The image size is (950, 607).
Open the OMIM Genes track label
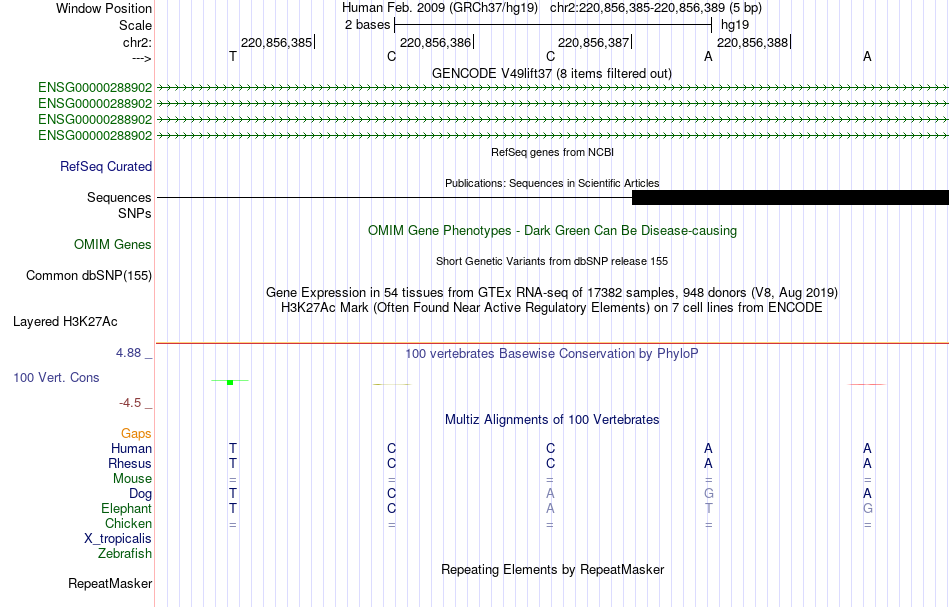113,244
